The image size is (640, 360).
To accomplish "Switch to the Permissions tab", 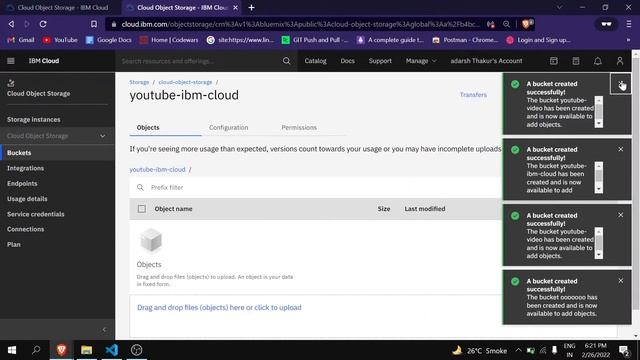I will tap(299, 127).
